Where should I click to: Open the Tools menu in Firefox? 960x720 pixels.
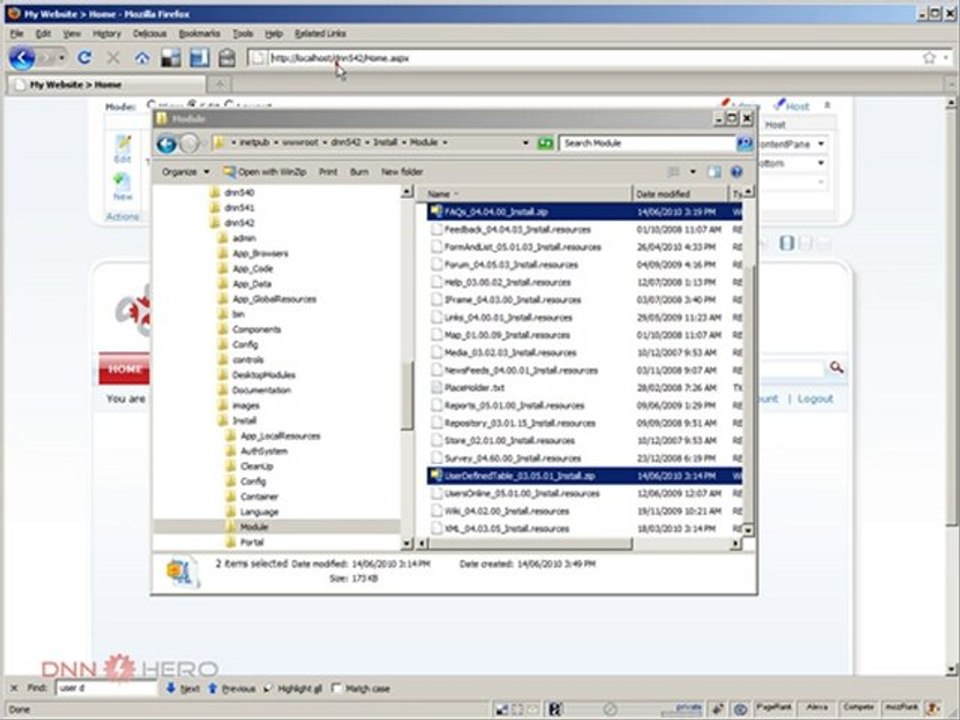pyautogui.click(x=242, y=34)
